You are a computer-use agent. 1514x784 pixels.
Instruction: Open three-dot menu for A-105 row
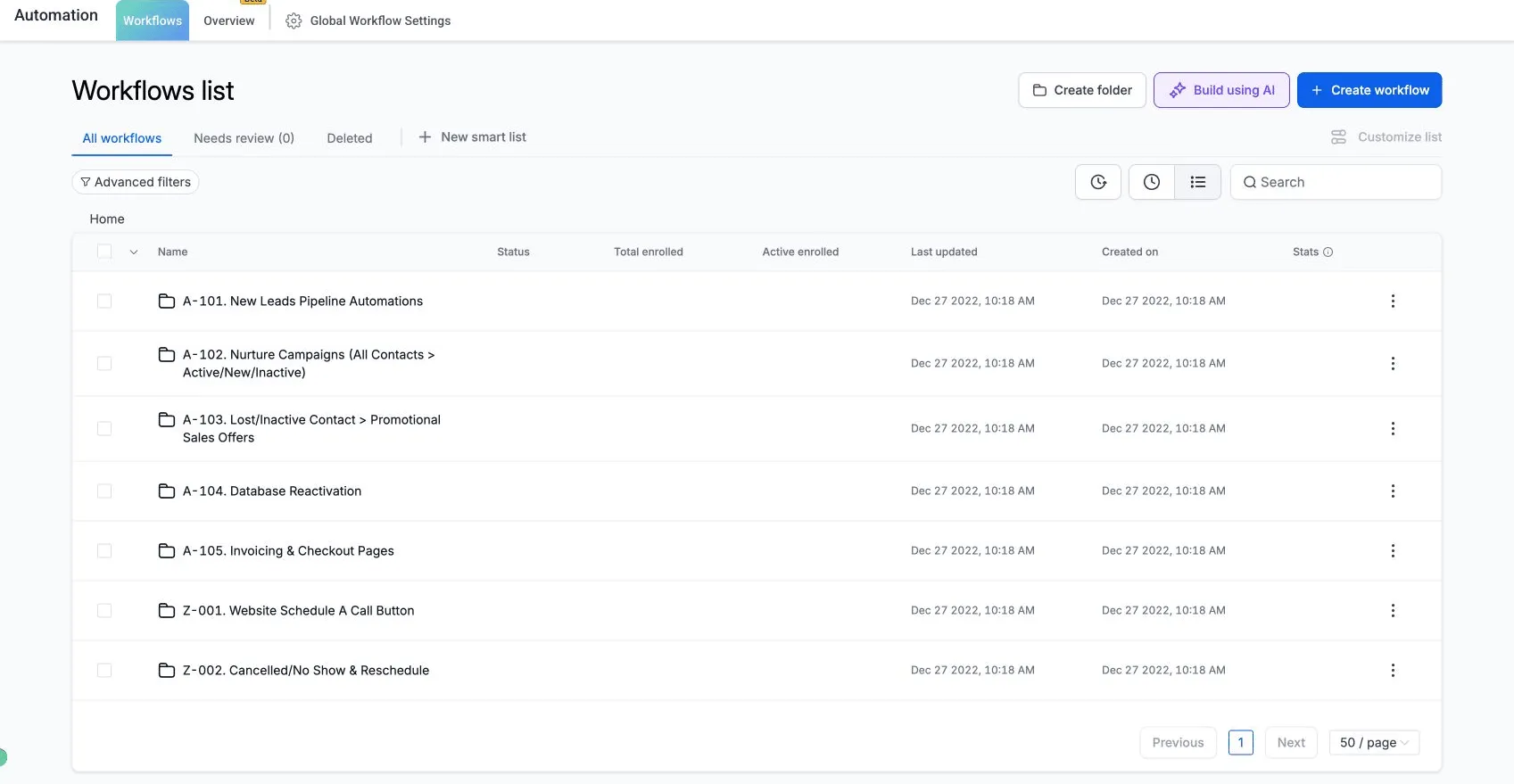click(x=1393, y=551)
